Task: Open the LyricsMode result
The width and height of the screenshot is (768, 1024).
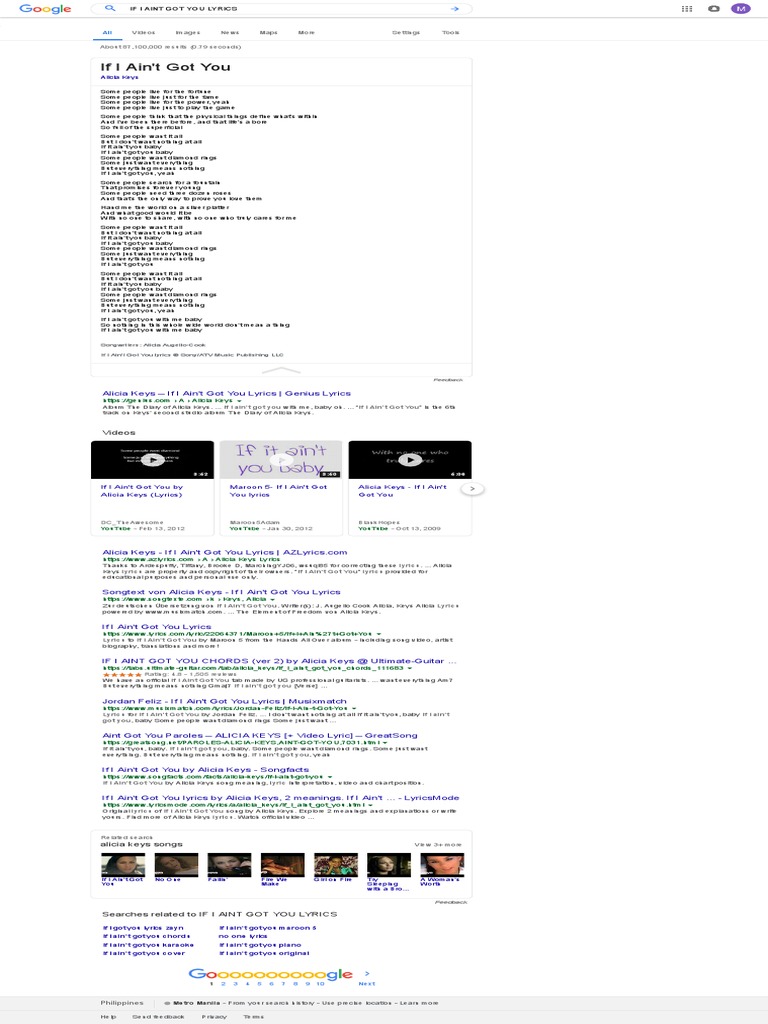Action: tap(280, 797)
